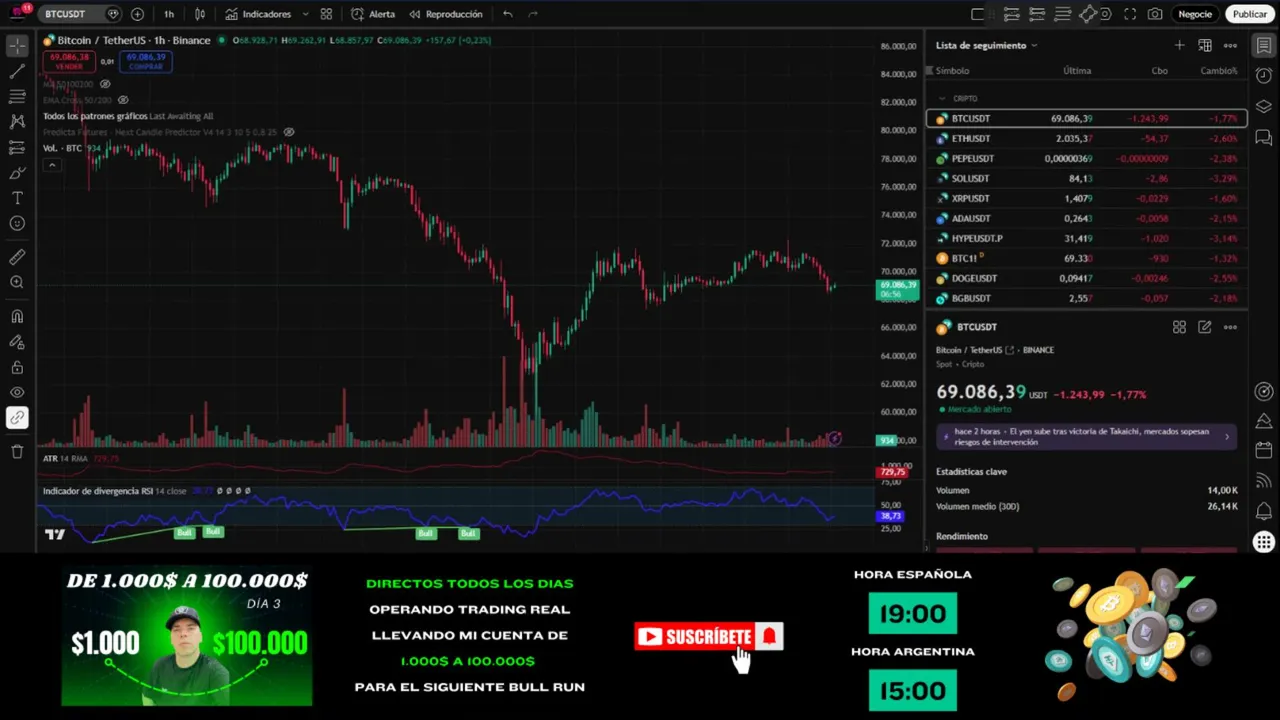Viewport: 1280px width, 720px height.
Task: Select the text annotation tool
Action: coord(17,198)
